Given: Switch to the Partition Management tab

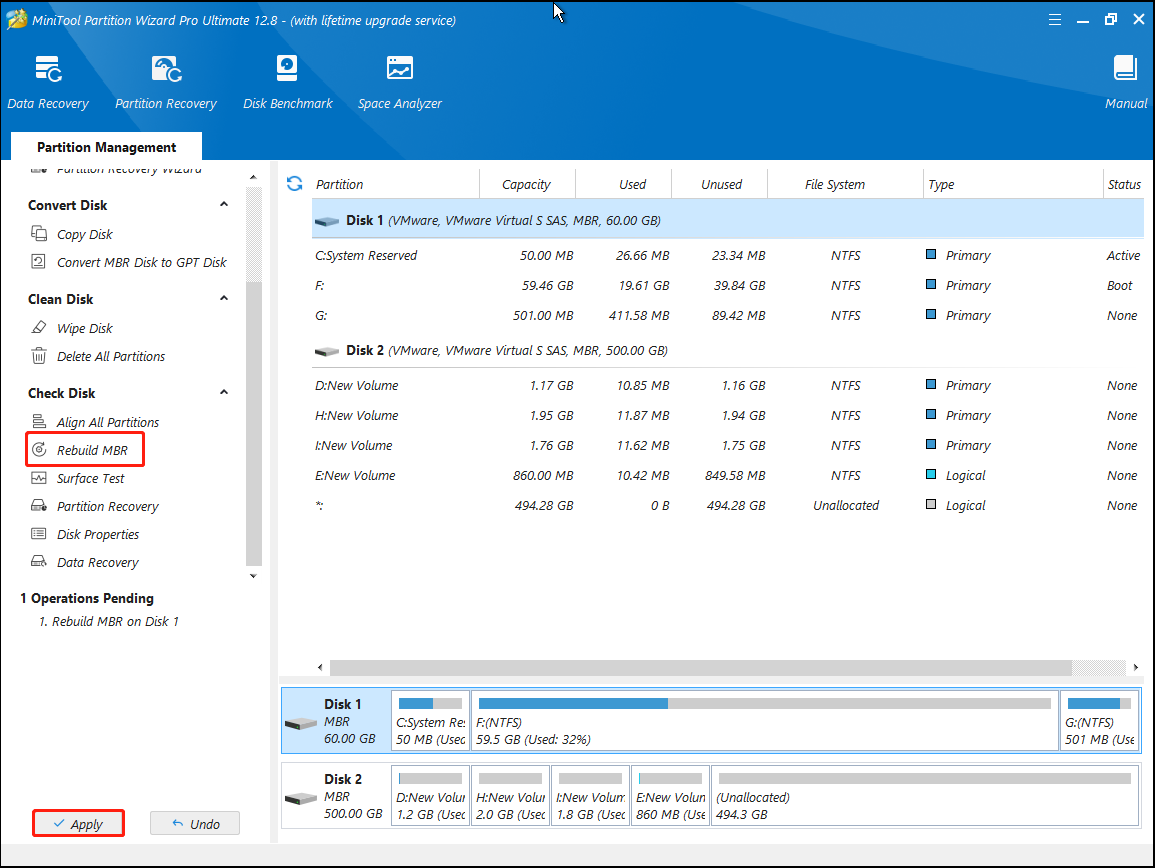Looking at the screenshot, I should 106,146.
